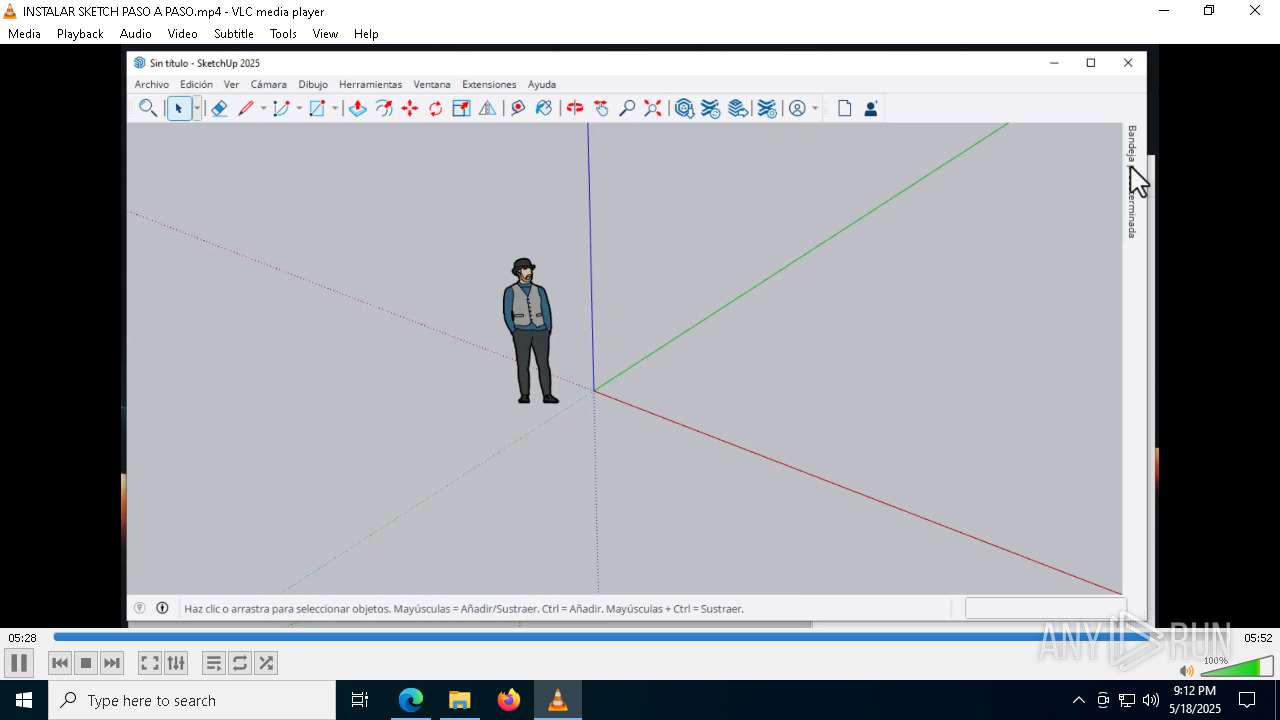Toggle VLC fullscreen mode
The image size is (1280, 720).
pos(149,663)
